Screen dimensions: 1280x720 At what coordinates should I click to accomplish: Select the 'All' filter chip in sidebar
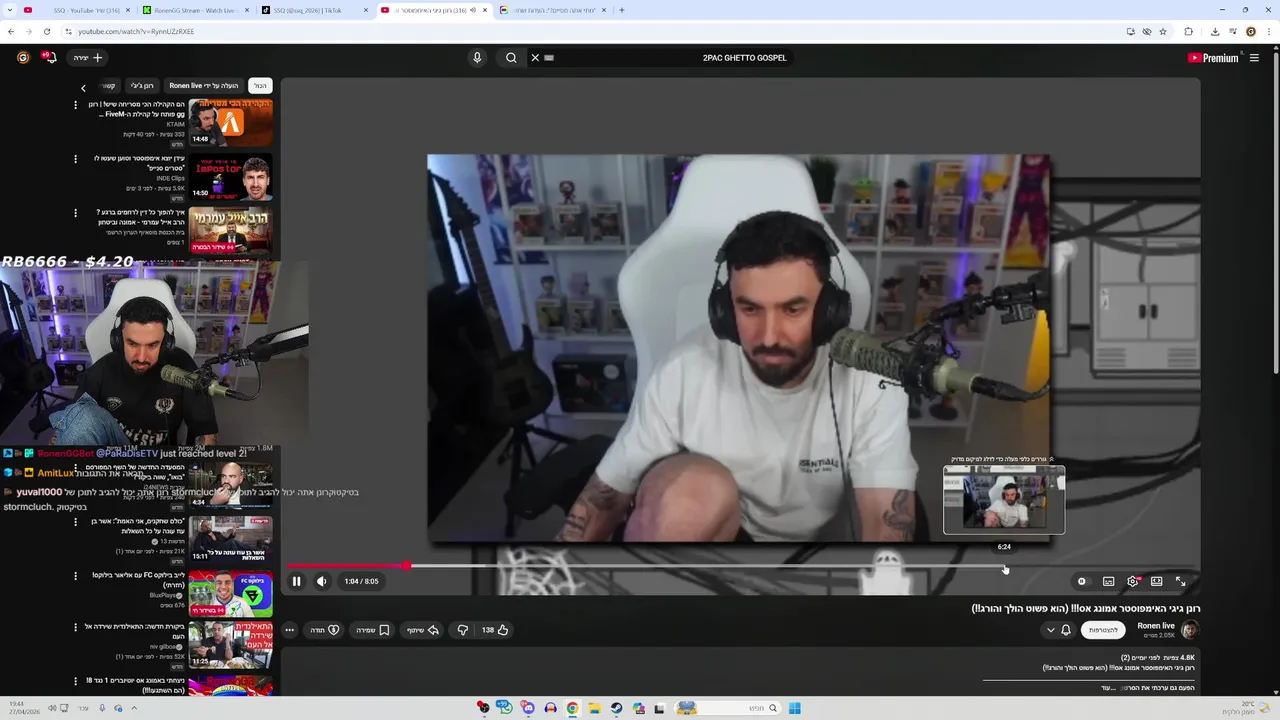tap(260, 86)
